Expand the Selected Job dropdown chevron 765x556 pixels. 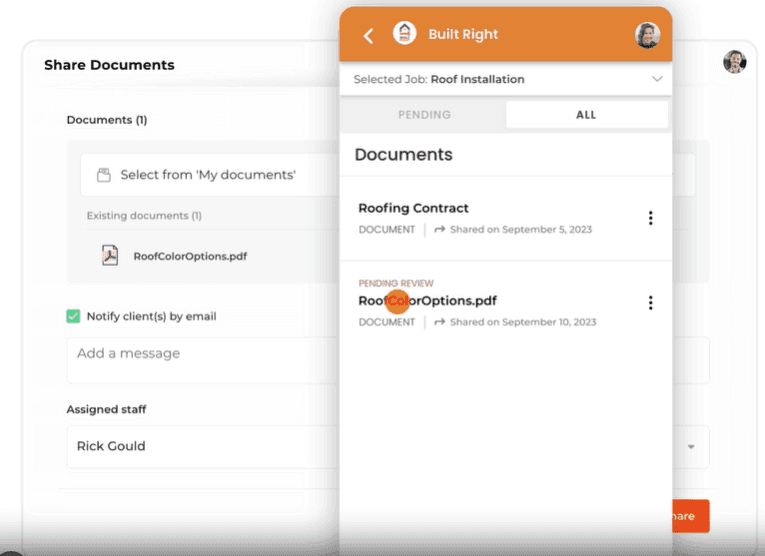point(657,79)
